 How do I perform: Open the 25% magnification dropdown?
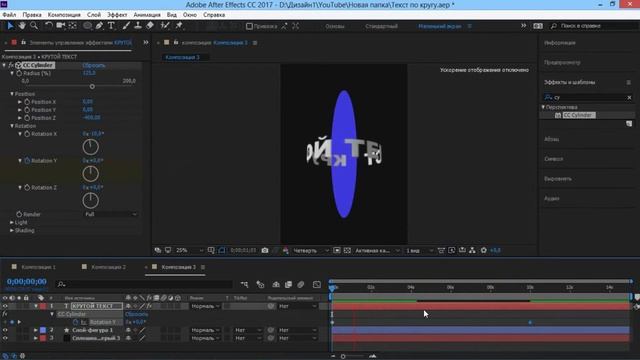189,250
